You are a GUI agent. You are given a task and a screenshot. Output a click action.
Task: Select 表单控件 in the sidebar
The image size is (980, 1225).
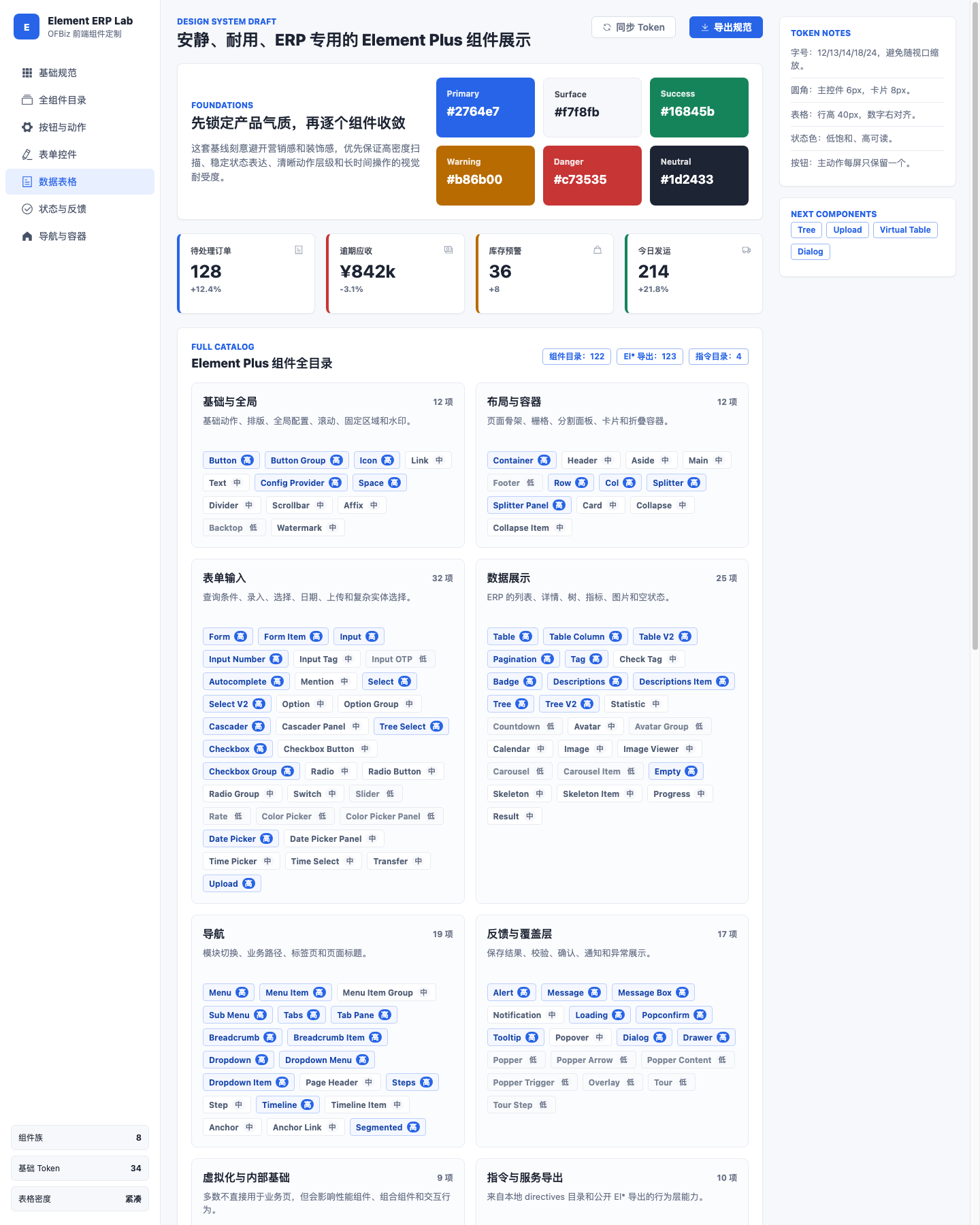pyautogui.click(x=80, y=154)
